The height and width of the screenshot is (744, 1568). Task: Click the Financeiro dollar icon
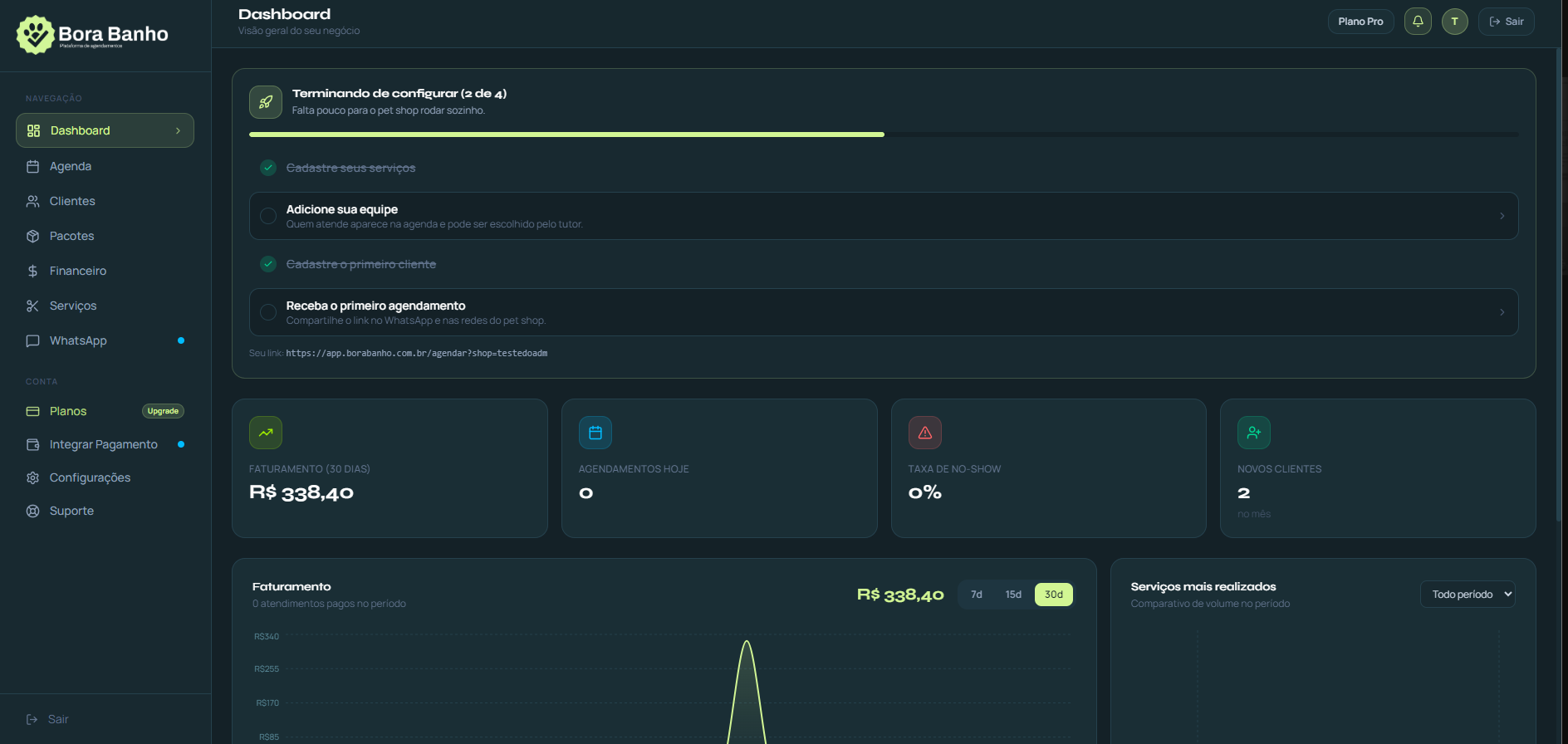coord(33,271)
